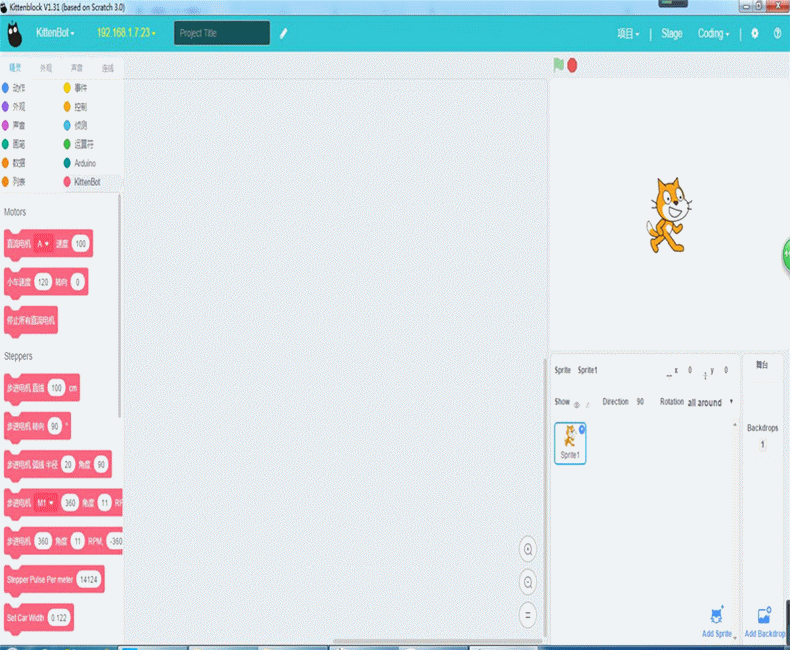790x650 pixels.
Task: Click the help question mark icon
Action: point(777,33)
